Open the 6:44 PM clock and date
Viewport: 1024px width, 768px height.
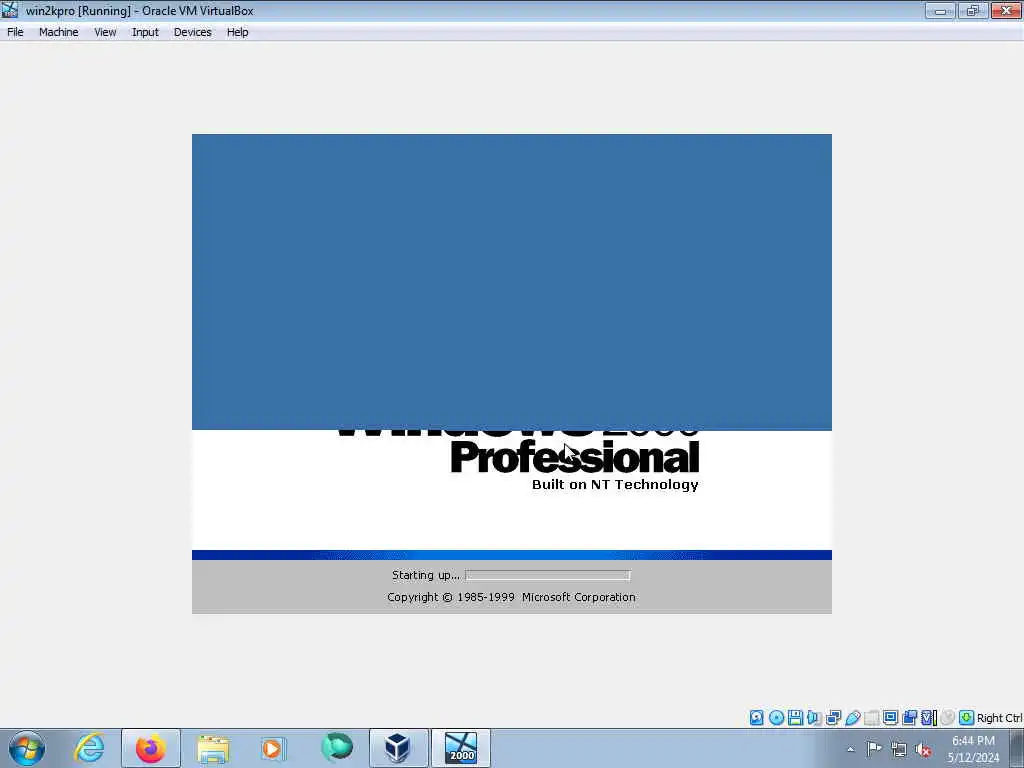(x=973, y=749)
